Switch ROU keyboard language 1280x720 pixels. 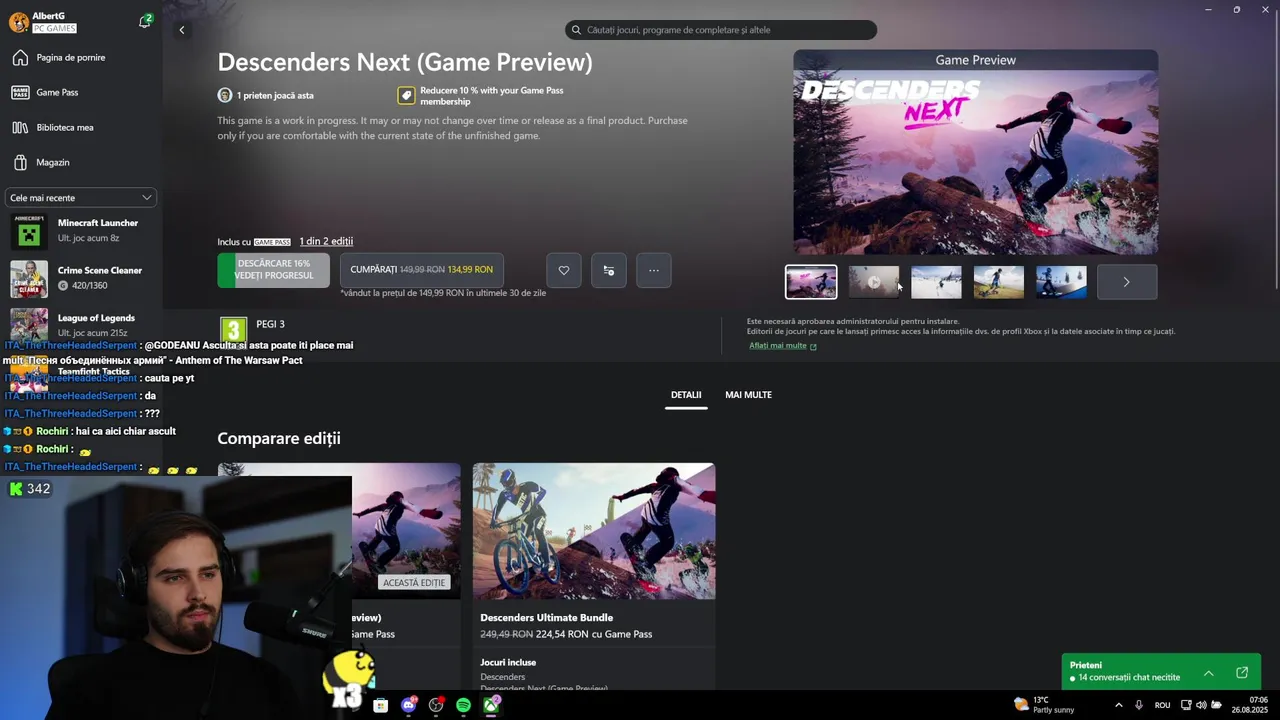[x=1163, y=705]
